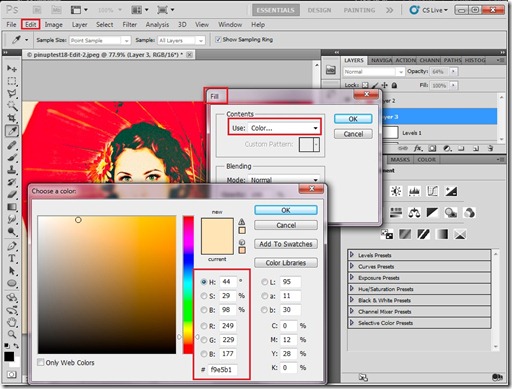512x389 pixels.
Task: Select the Pen tool
Action: (x=12, y=246)
